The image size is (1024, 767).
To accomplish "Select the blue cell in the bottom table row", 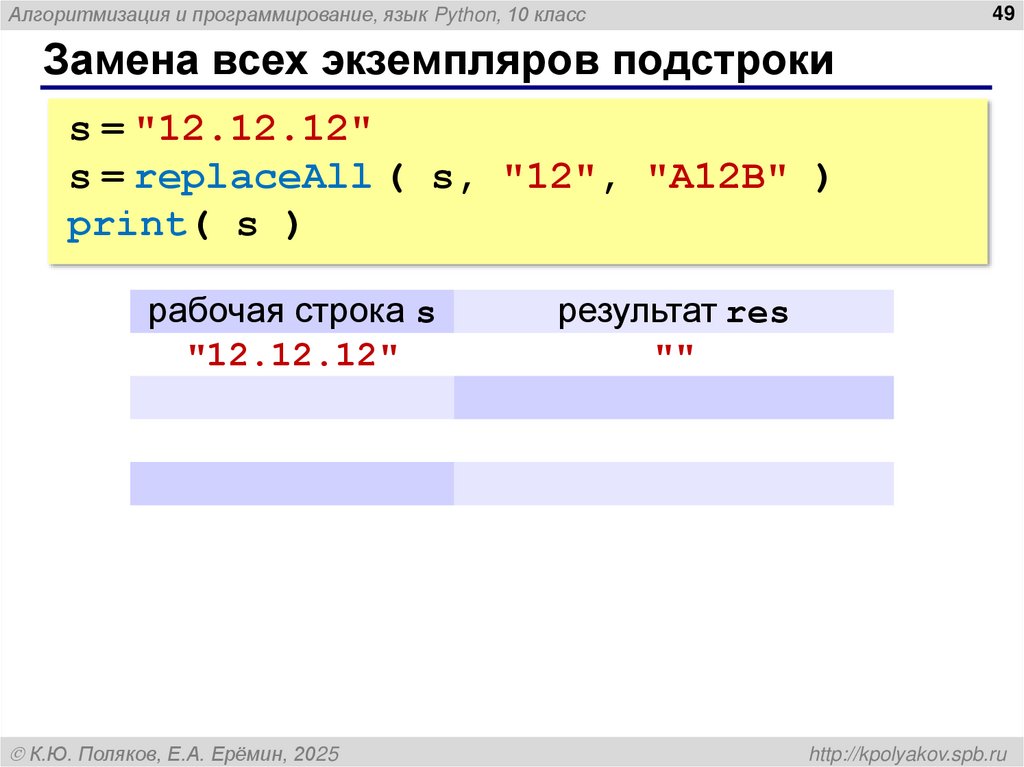I will click(x=291, y=482).
